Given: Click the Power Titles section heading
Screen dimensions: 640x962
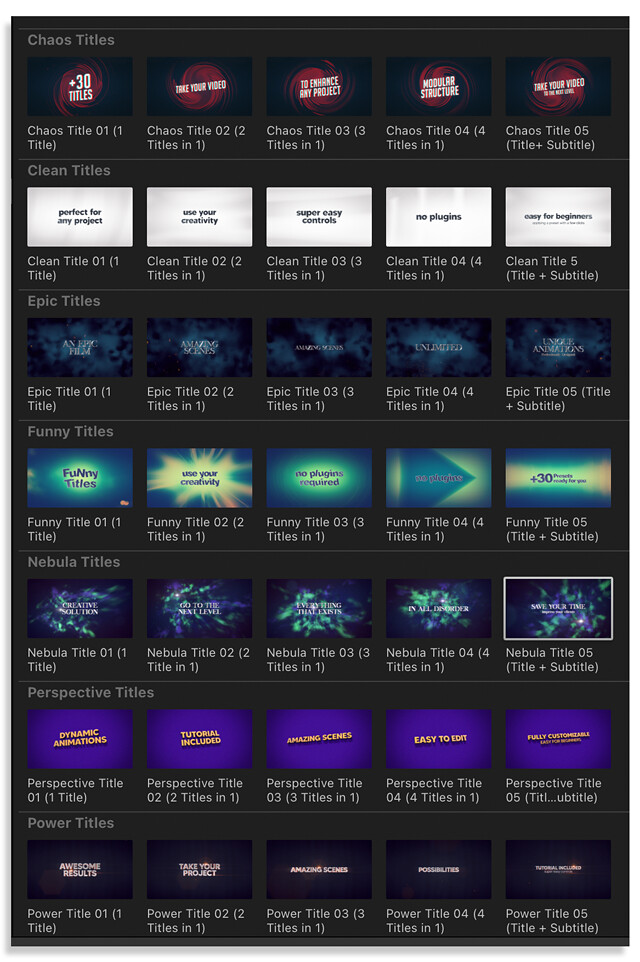Looking at the screenshot, I should tap(70, 823).
